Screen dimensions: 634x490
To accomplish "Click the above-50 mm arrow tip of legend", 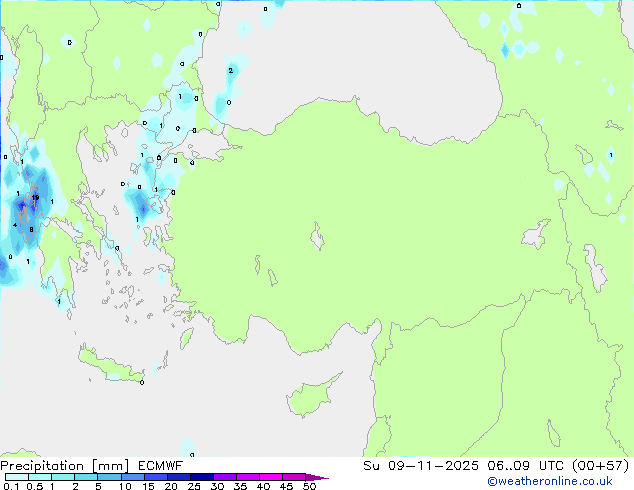I will click(317, 477).
